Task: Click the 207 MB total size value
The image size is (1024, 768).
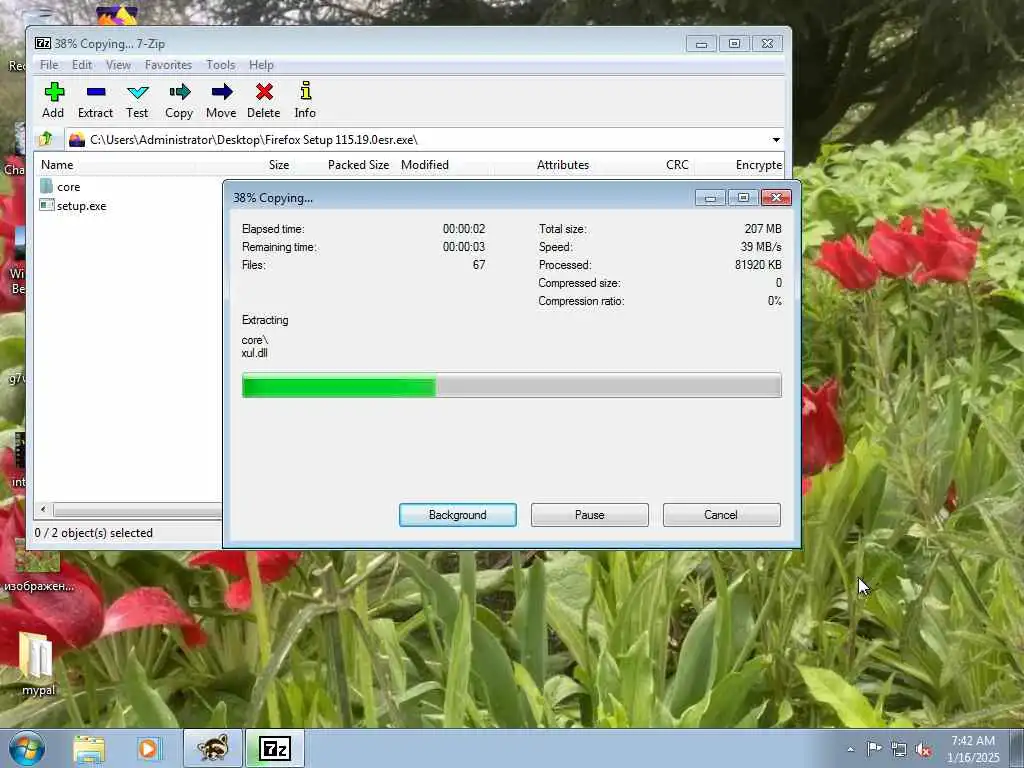Action: click(x=763, y=229)
